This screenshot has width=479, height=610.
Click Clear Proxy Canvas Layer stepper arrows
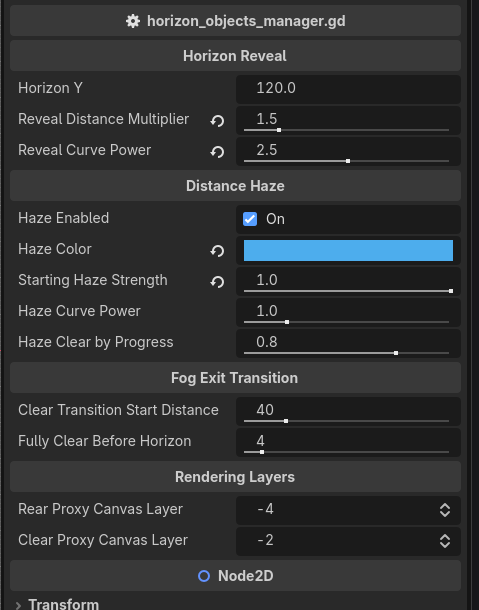pos(445,541)
